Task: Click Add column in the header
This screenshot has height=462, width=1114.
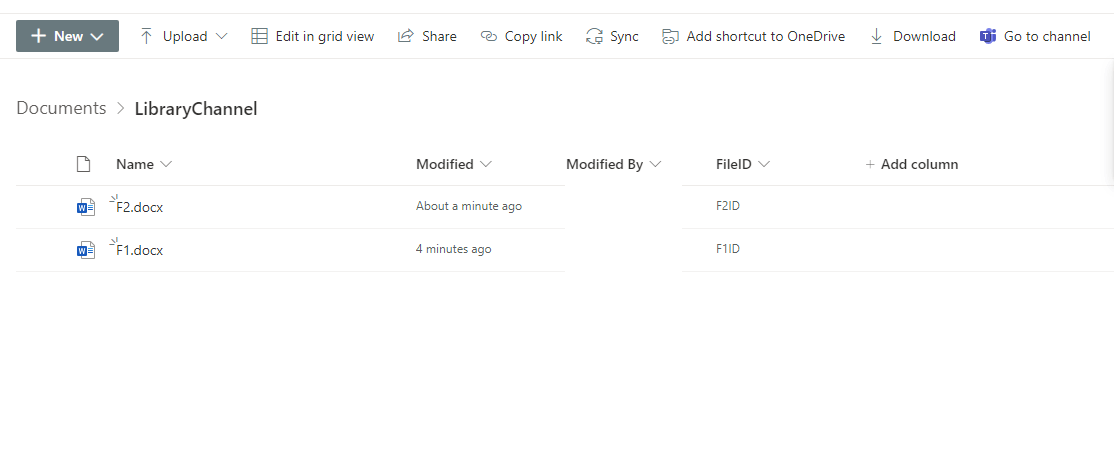Action: [x=912, y=164]
